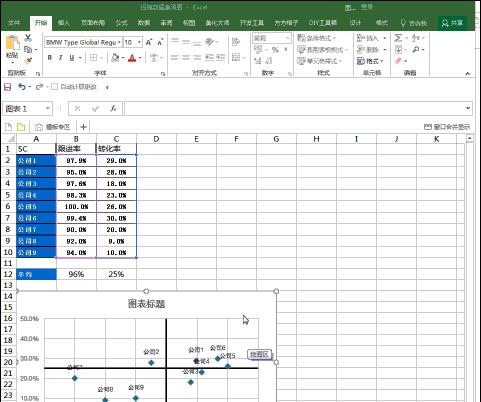Click the Find magnifier icon
481x402 pixels.
click(x=416, y=49)
